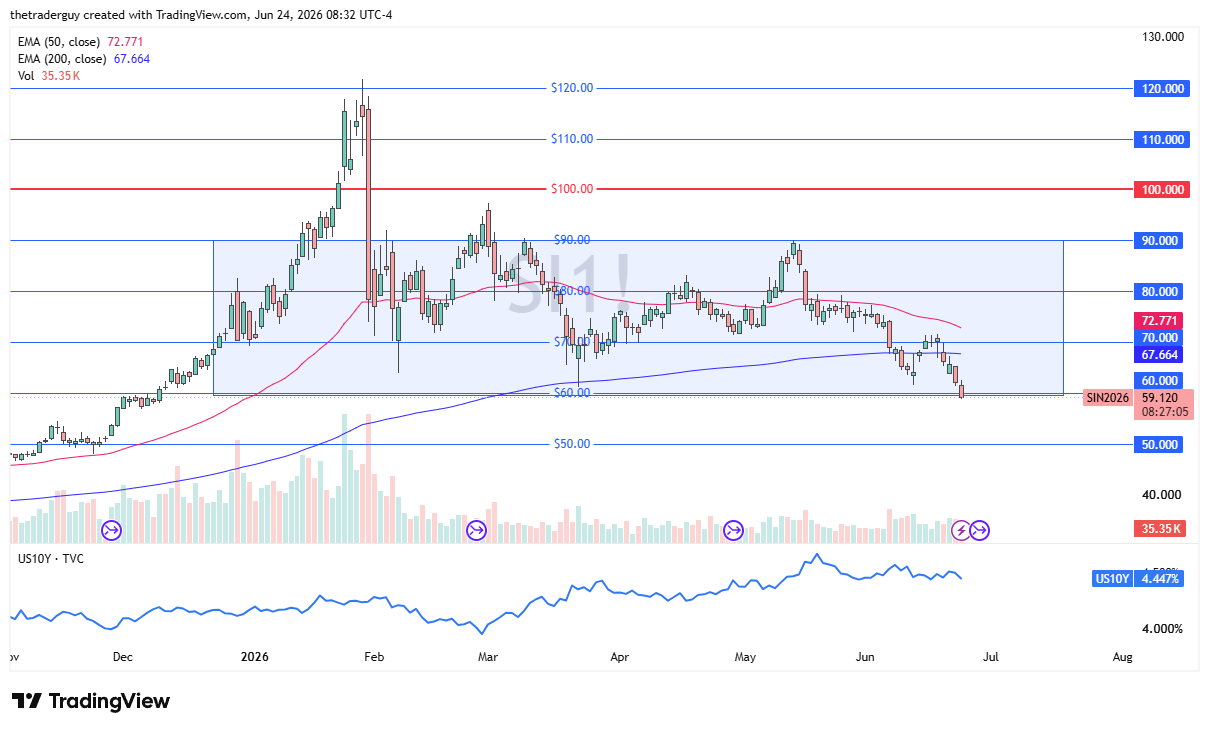Click the 4.447% yield value label

pos(1159,579)
